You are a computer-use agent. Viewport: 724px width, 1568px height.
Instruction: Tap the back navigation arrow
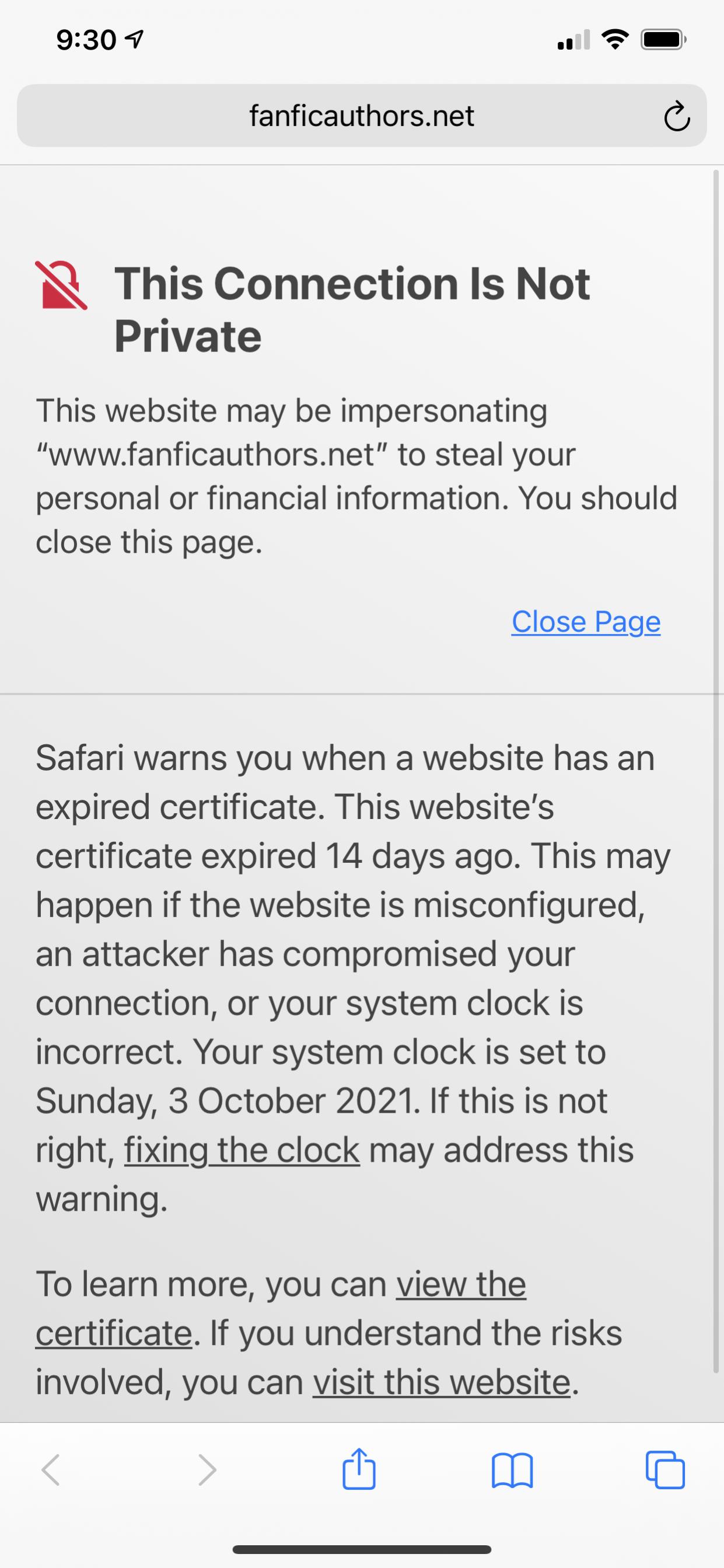click(51, 1470)
